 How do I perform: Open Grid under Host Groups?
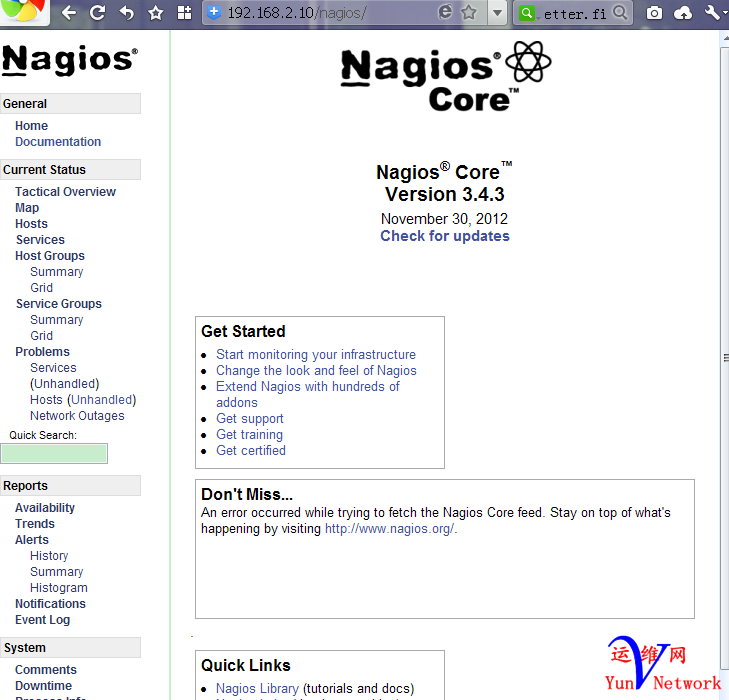point(41,288)
